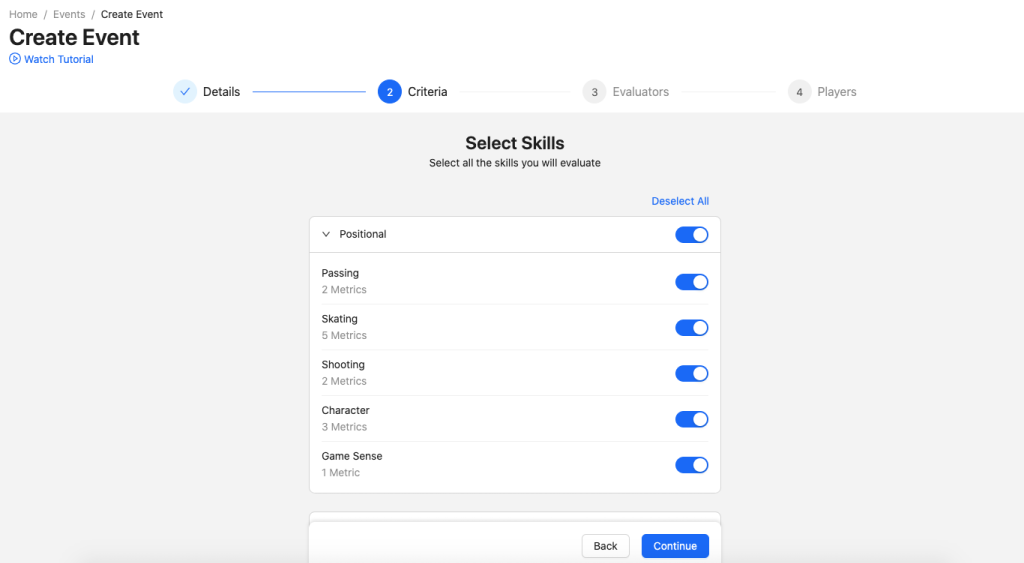Click the step 2 Criteria circle icon

tap(389, 92)
